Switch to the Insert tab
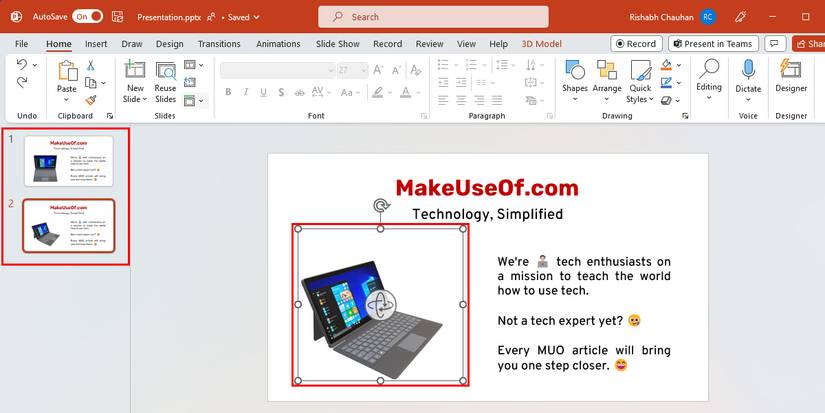Image resolution: width=825 pixels, height=413 pixels. point(96,44)
